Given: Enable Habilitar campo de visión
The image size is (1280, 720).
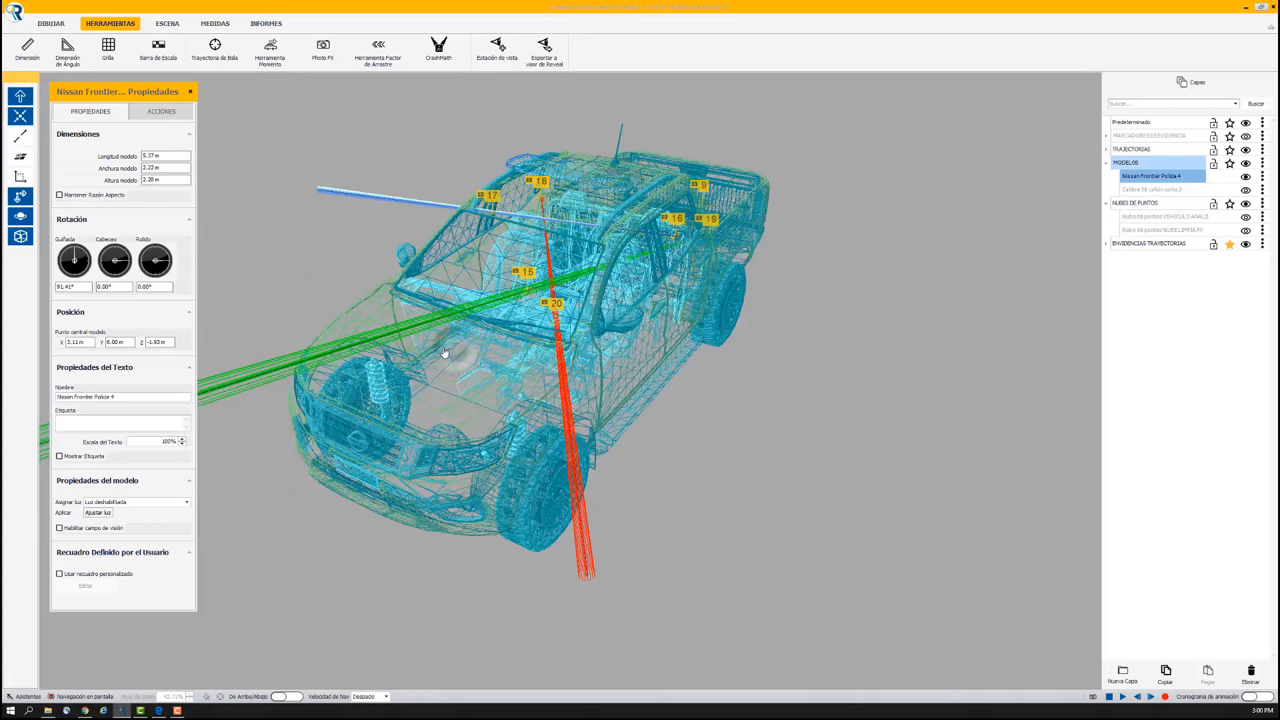Looking at the screenshot, I should point(59,528).
